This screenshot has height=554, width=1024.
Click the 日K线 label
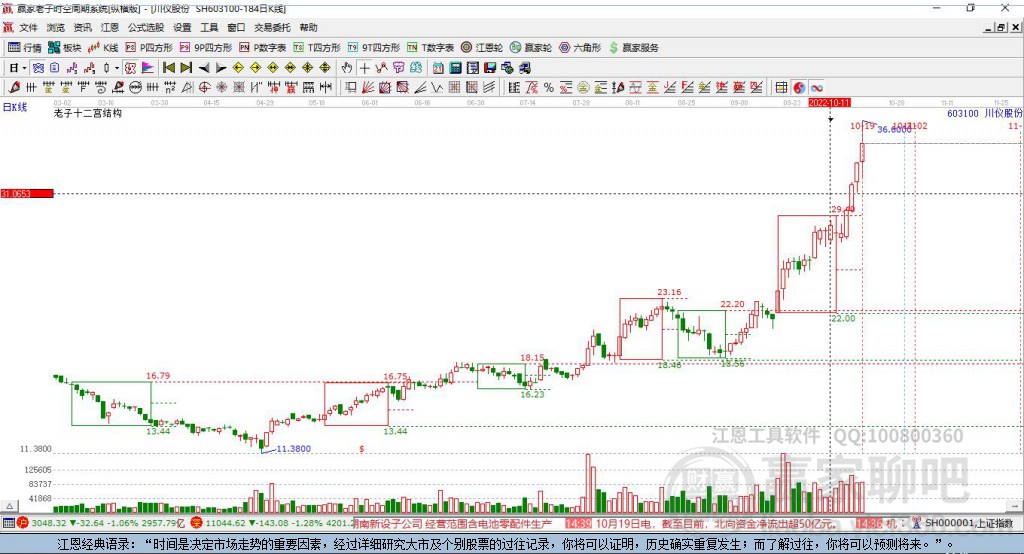[14, 107]
